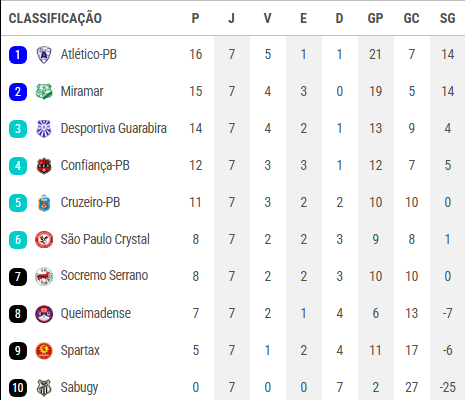465x400 pixels.
Task: Click the Socremo Serrano crest icon
Action: pyautogui.click(x=44, y=276)
